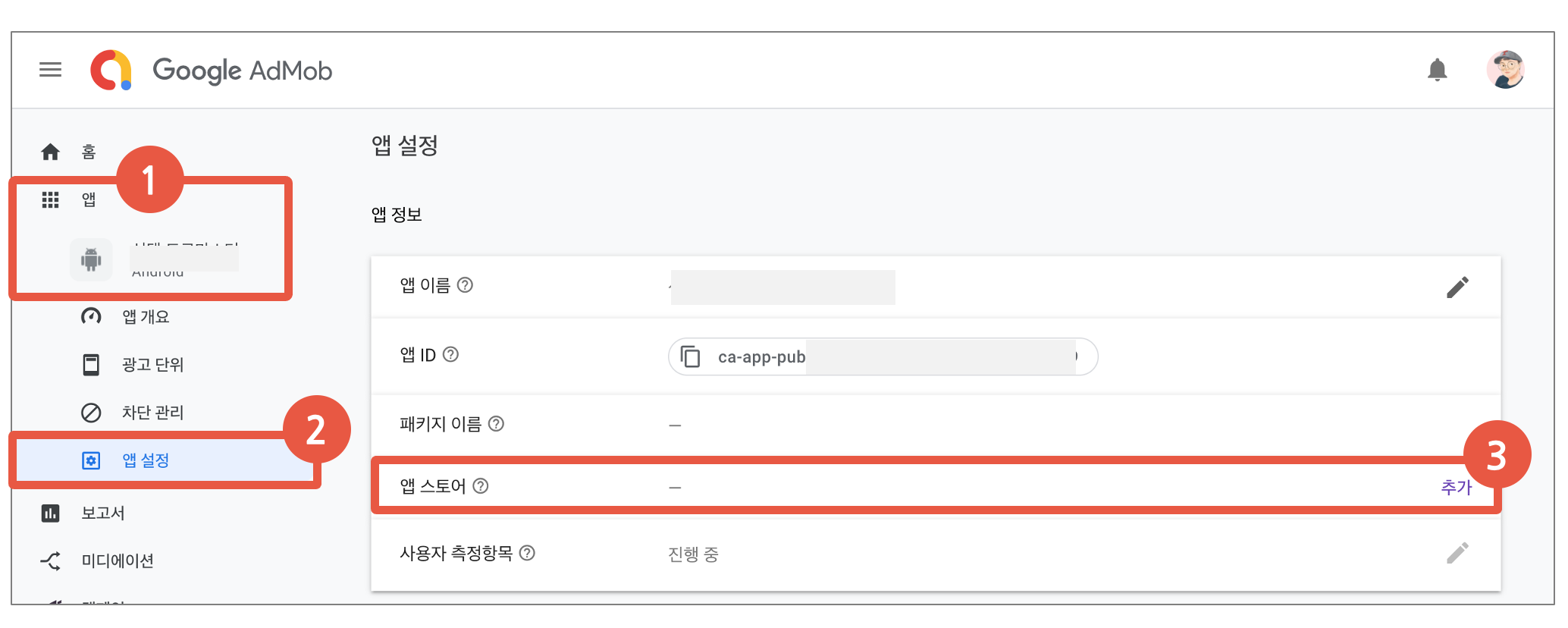Edit the app name with pencil icon
Viewport: 1568px width, 628px height.
1457,287
